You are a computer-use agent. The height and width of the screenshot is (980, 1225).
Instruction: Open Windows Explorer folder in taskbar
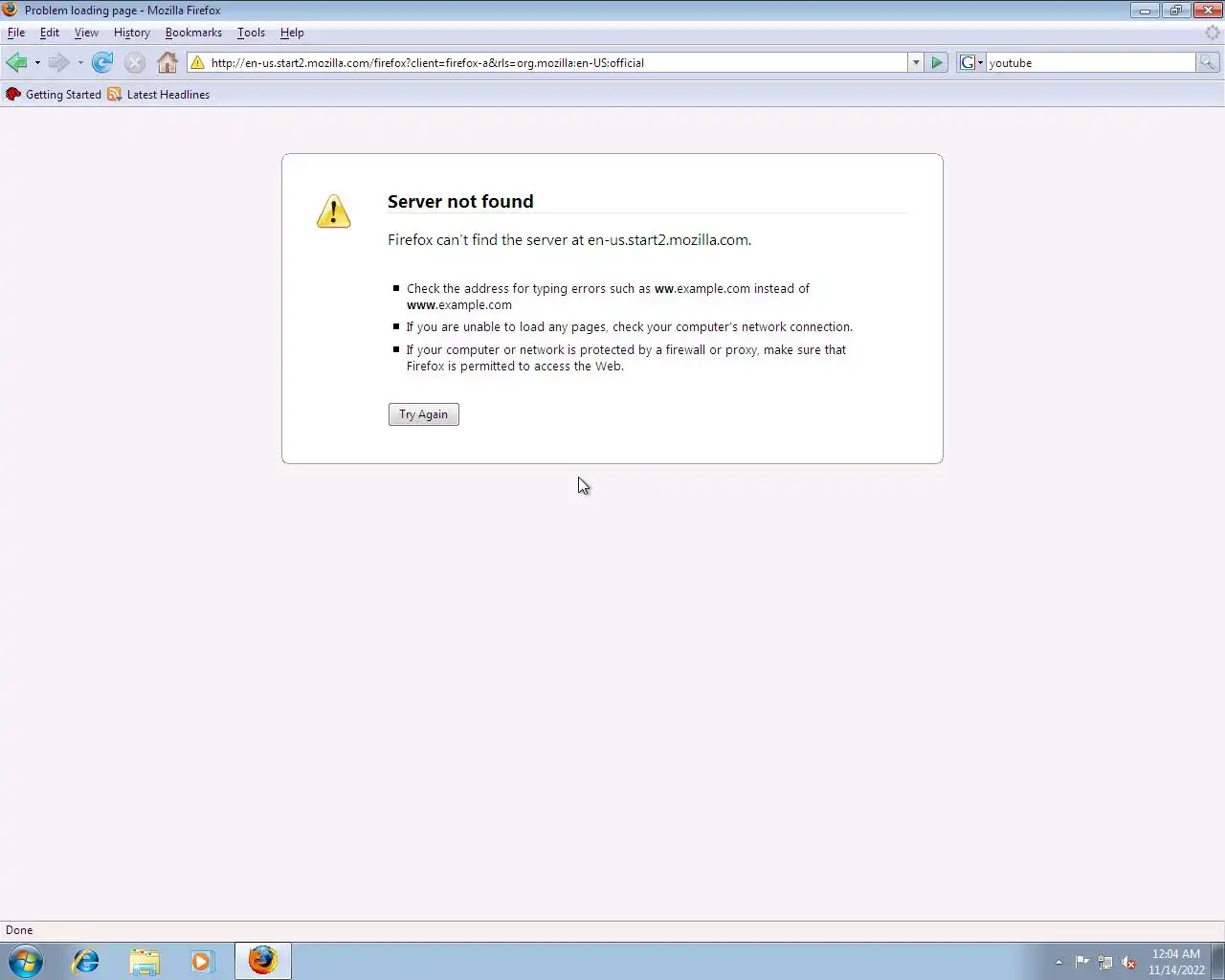145,961
